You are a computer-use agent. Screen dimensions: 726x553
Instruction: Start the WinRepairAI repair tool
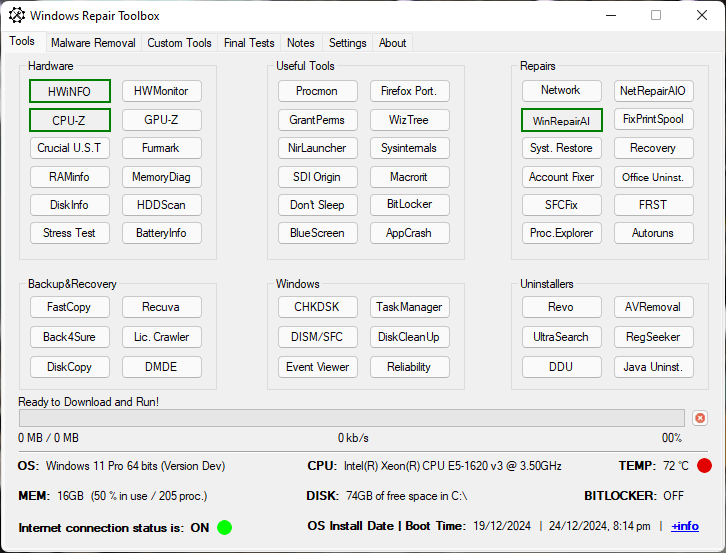[x=561, y=120]
